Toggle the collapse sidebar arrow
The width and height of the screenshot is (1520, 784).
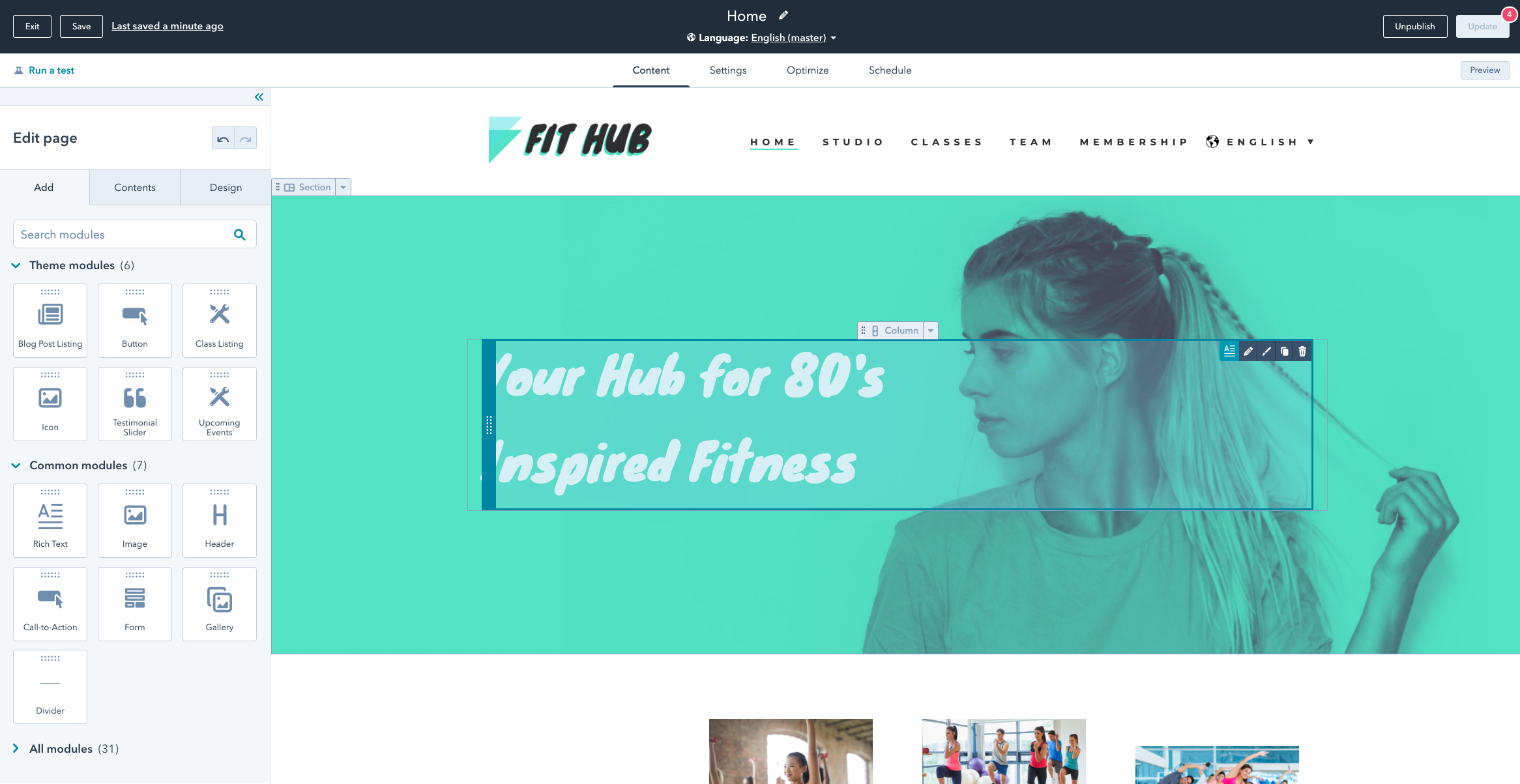[x=258, y=96]
